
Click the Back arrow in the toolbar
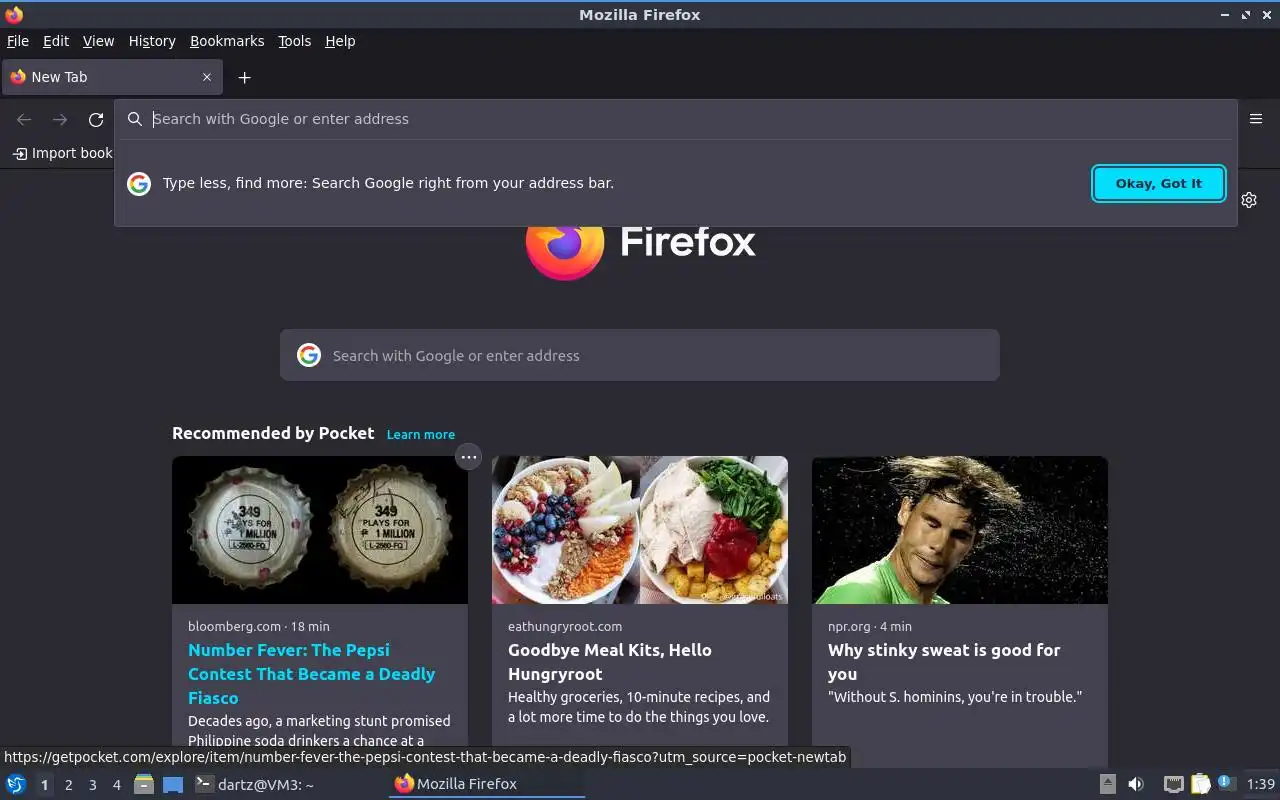[x=24, y=120]
